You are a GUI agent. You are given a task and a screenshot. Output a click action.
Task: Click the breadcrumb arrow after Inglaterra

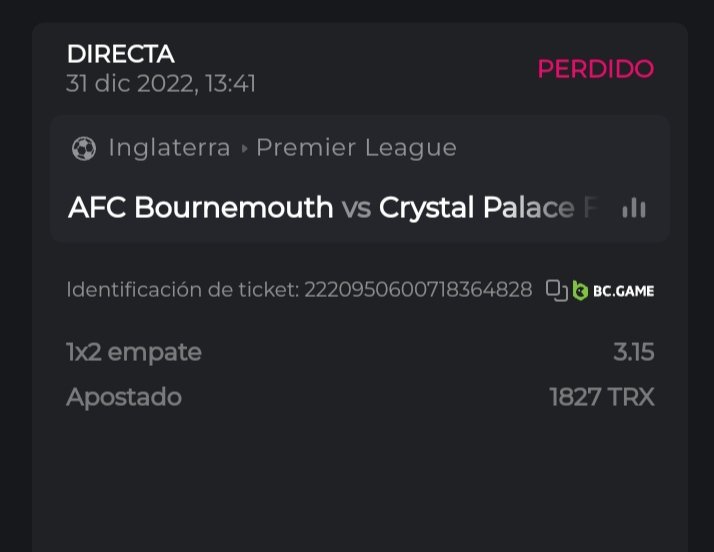tap(243, 149)
